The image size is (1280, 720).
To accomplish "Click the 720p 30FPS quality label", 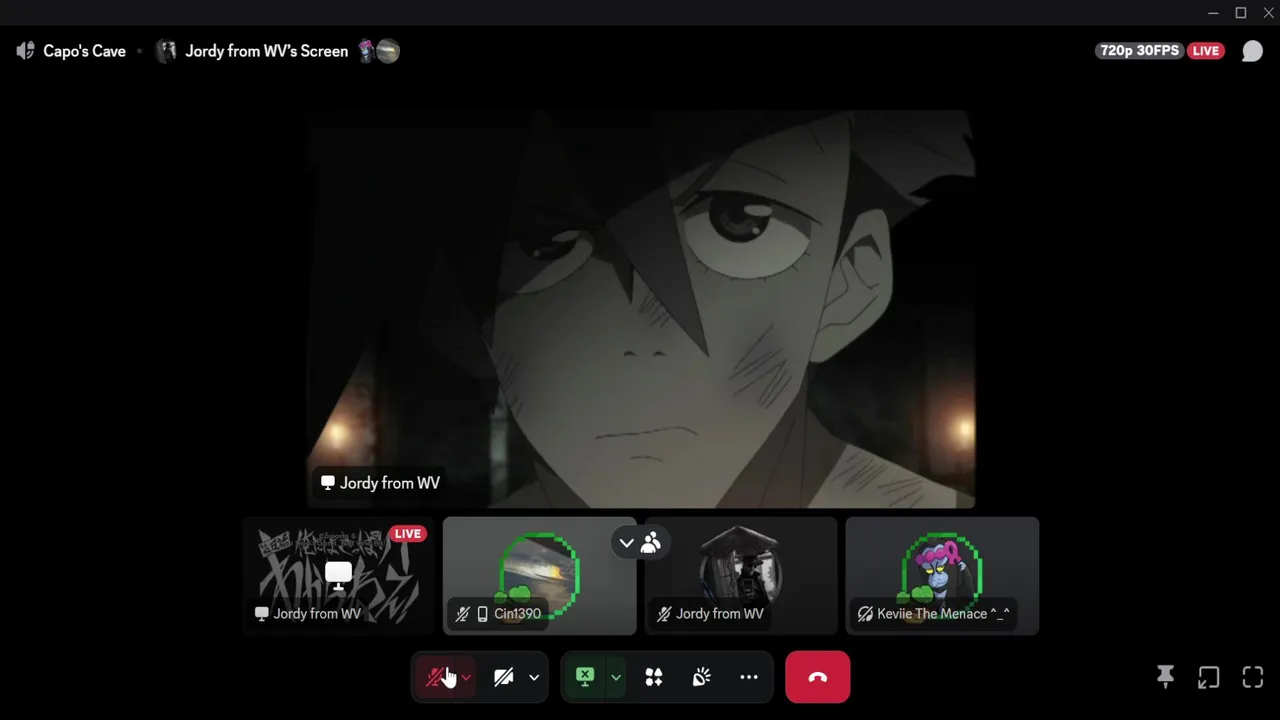I will [x=1140, y=51].
